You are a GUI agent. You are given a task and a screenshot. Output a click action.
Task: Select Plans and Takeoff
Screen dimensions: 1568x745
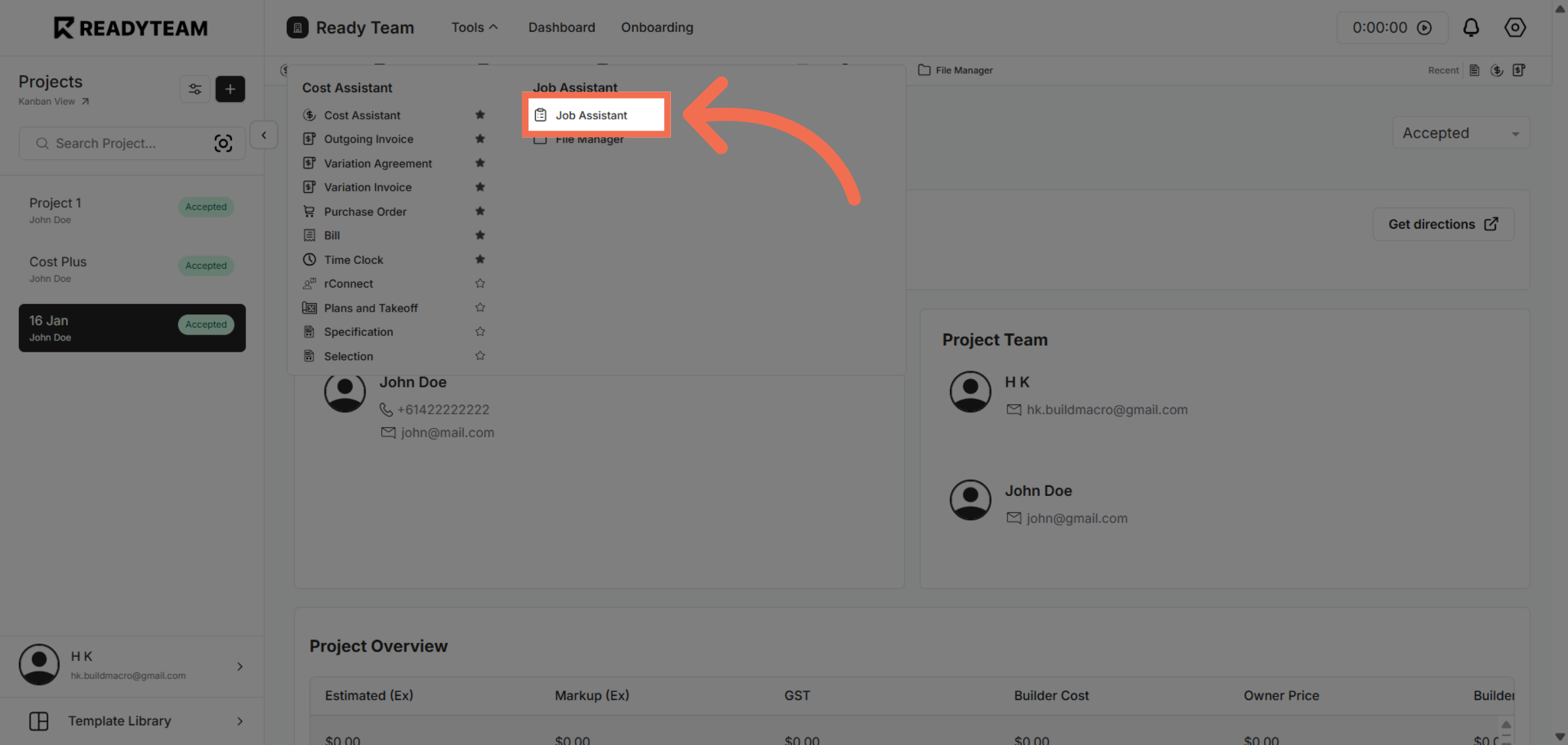[370, 307]
